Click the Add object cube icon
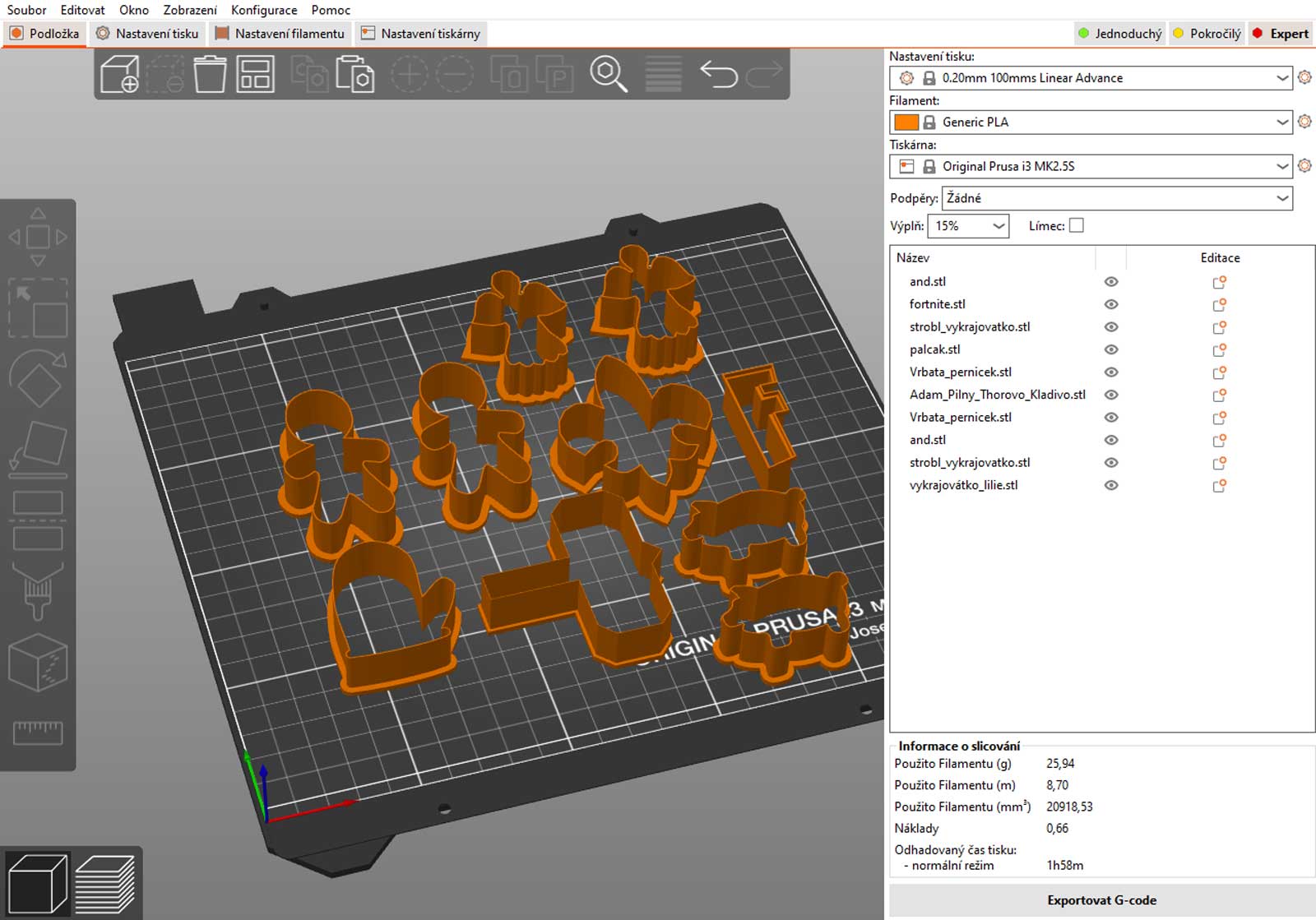 click(x=119, y=74)
